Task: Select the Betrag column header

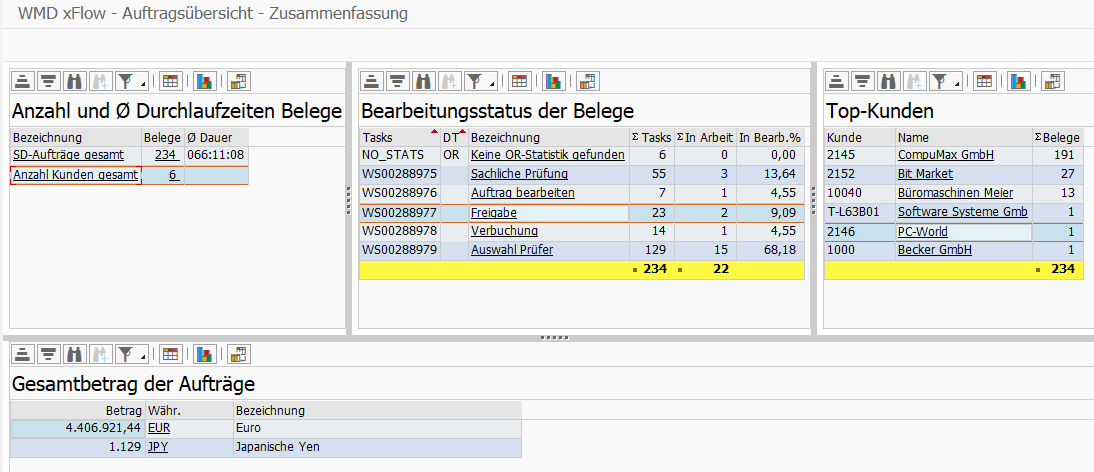Action: point(78,410)
